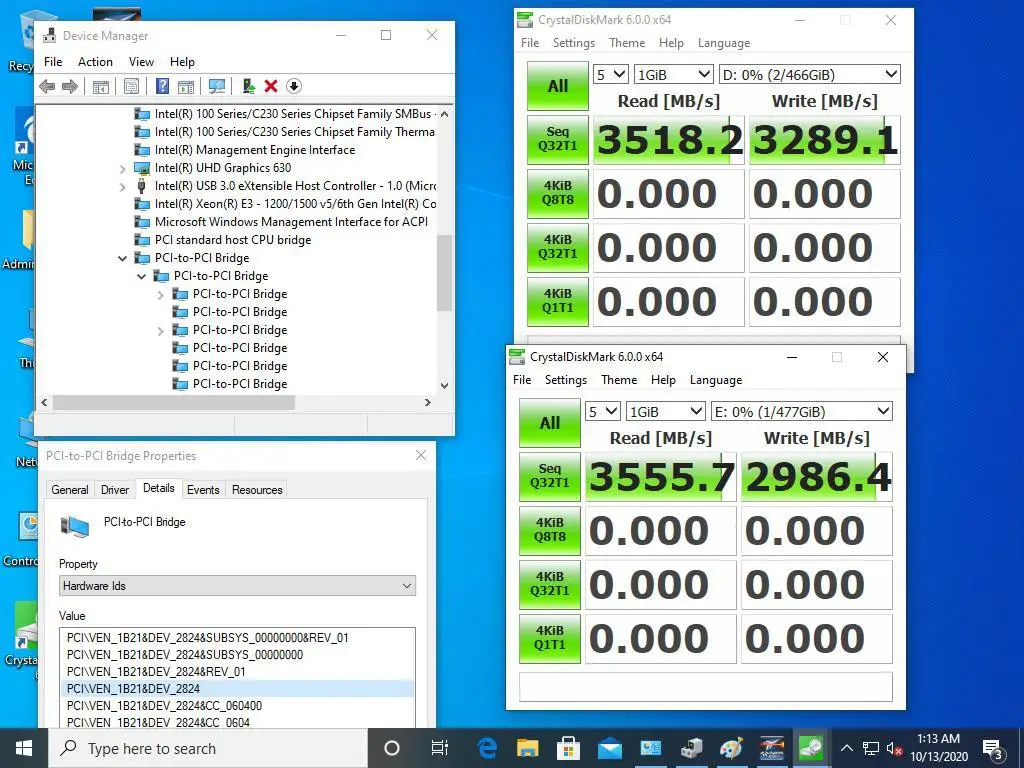
Task: Select the PCI\VEN_1B21&DEV_2824&REV_01 hardware ID value
Action: [156, 672]
